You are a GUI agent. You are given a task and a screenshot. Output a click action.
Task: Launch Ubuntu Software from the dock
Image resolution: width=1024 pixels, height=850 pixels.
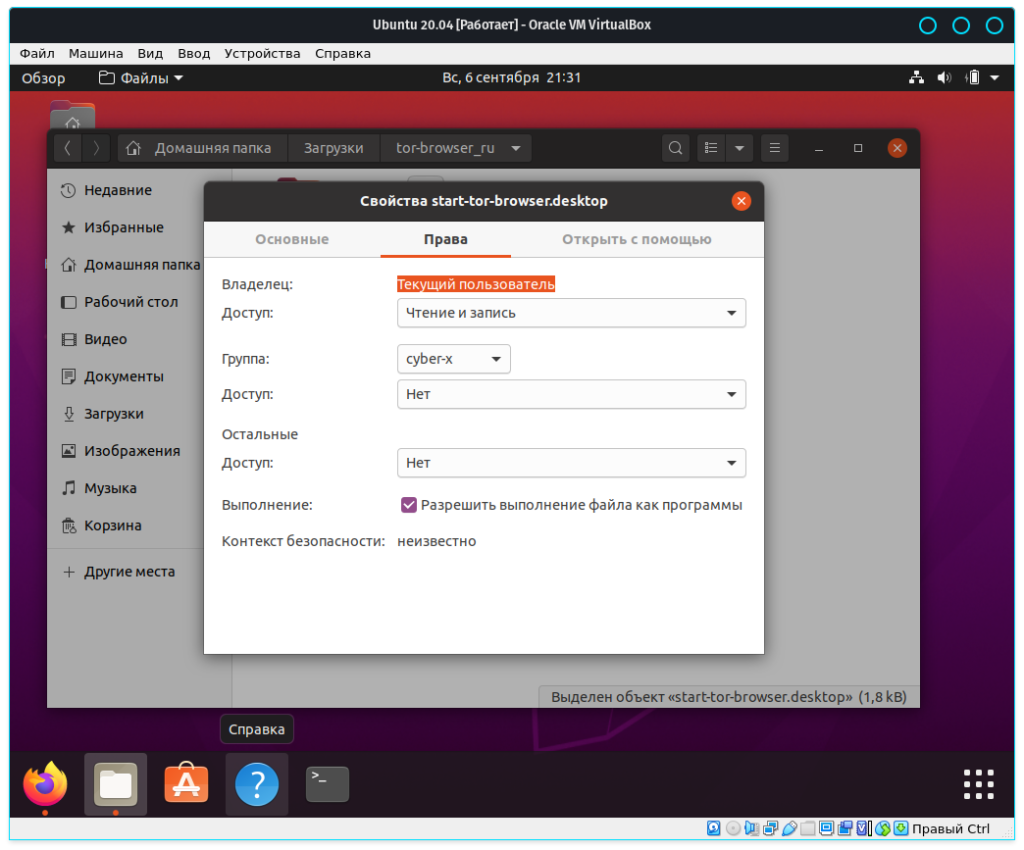pos(186,784)
